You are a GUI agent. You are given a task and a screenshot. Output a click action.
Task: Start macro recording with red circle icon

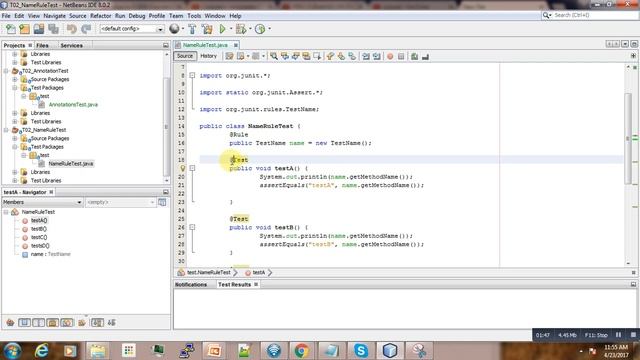tap(390, 56)
